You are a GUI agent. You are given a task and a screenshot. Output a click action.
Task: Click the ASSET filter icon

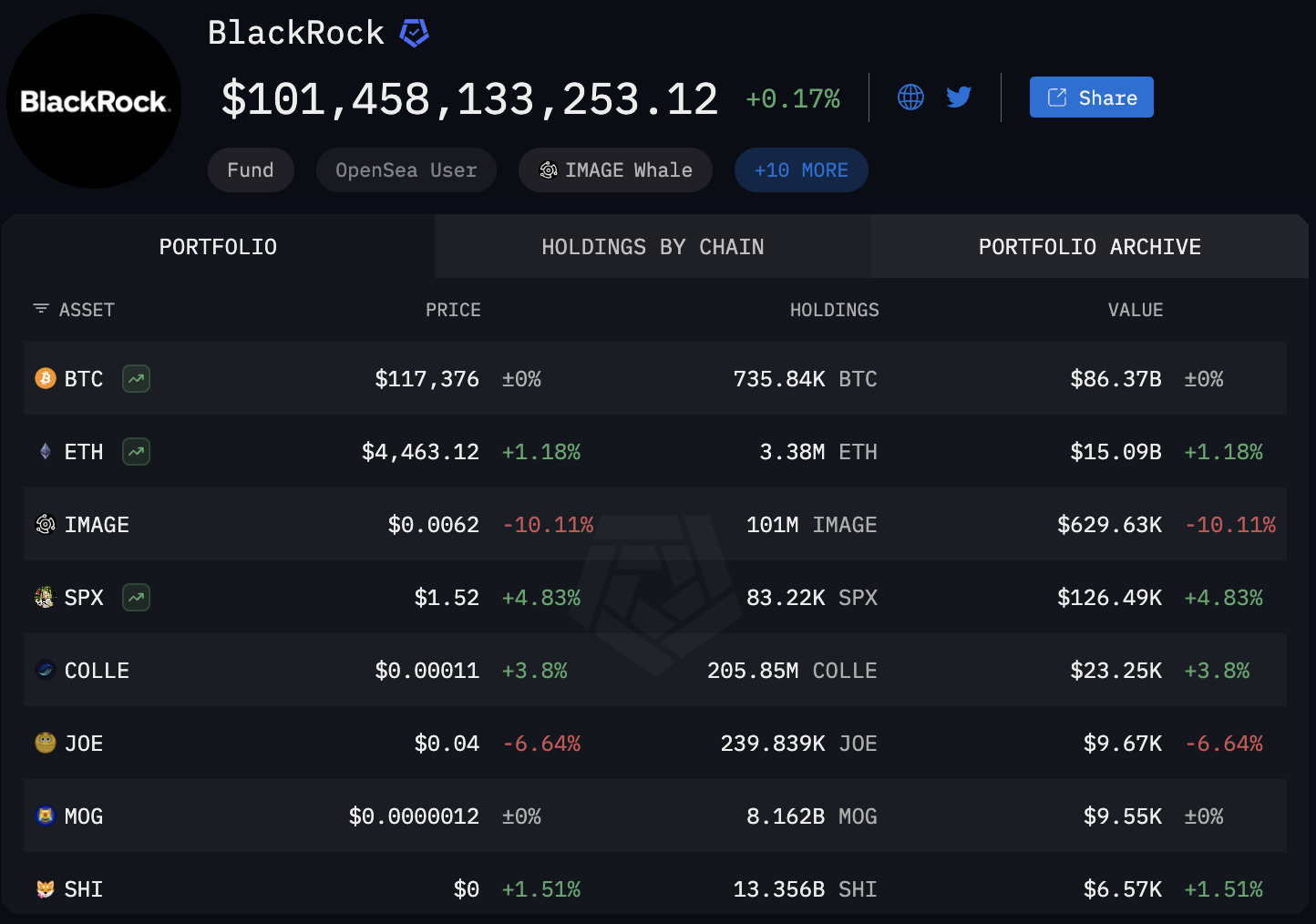pyautogui.click(x=41, y=309)
